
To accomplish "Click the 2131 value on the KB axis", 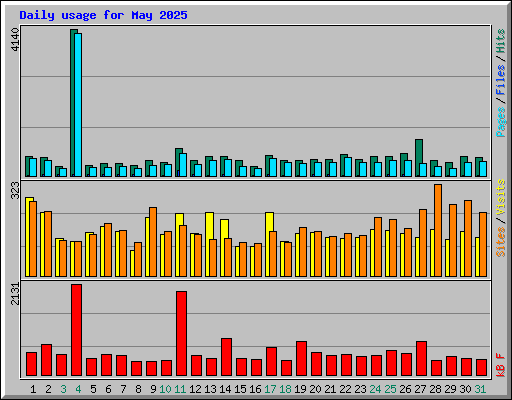I will tap(16, 294).
